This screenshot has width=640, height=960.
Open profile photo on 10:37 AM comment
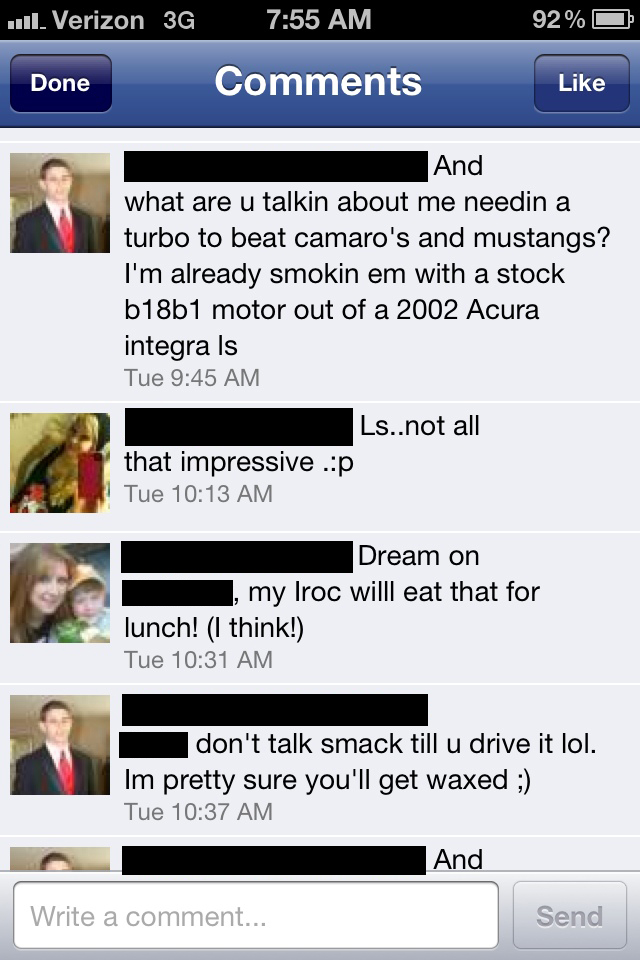(x=60, y=744)
